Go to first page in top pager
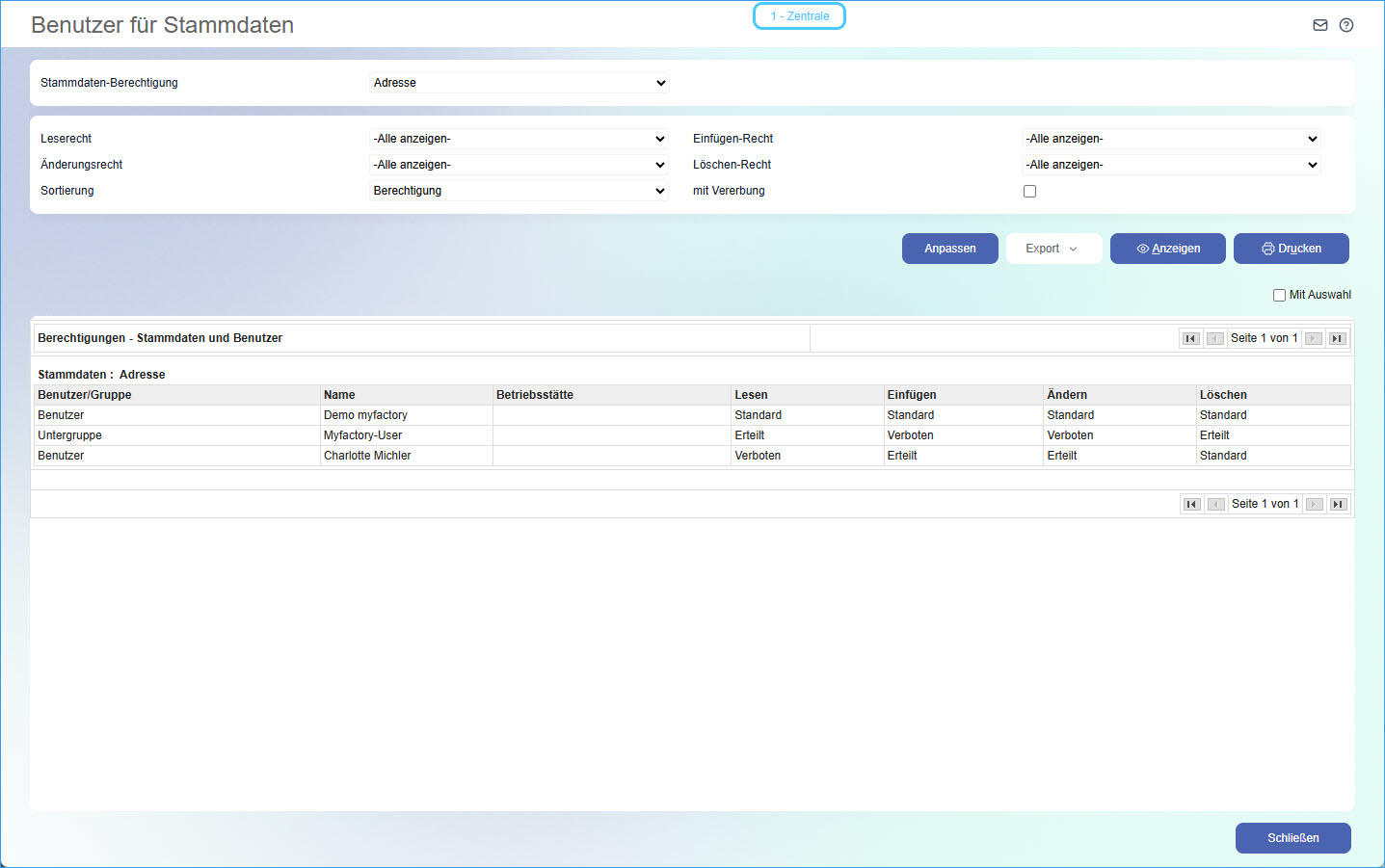This screenshot has height=868, width=1385. click(1190, 338)
